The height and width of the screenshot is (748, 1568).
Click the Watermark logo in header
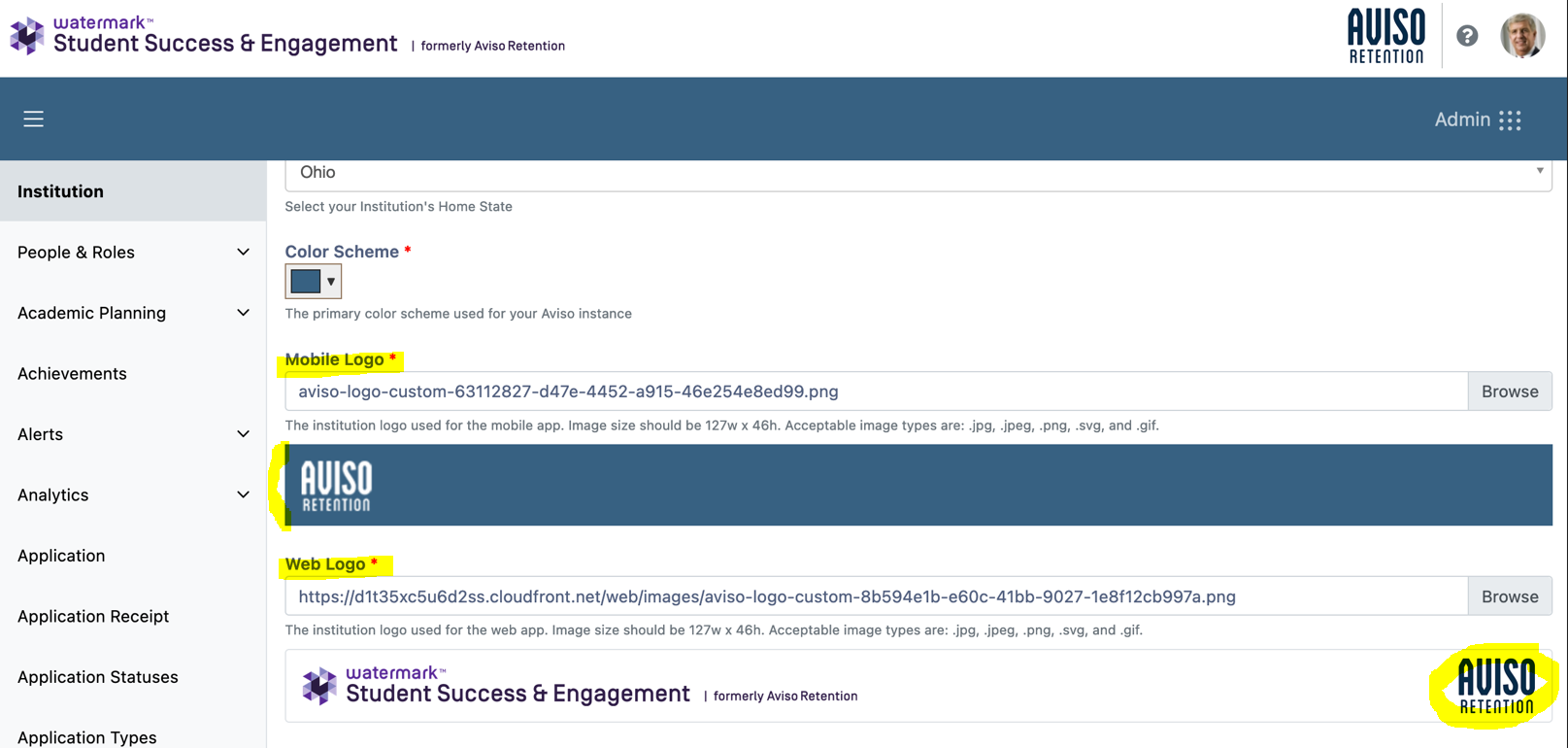pyautogui.click(x=204, y=36)
